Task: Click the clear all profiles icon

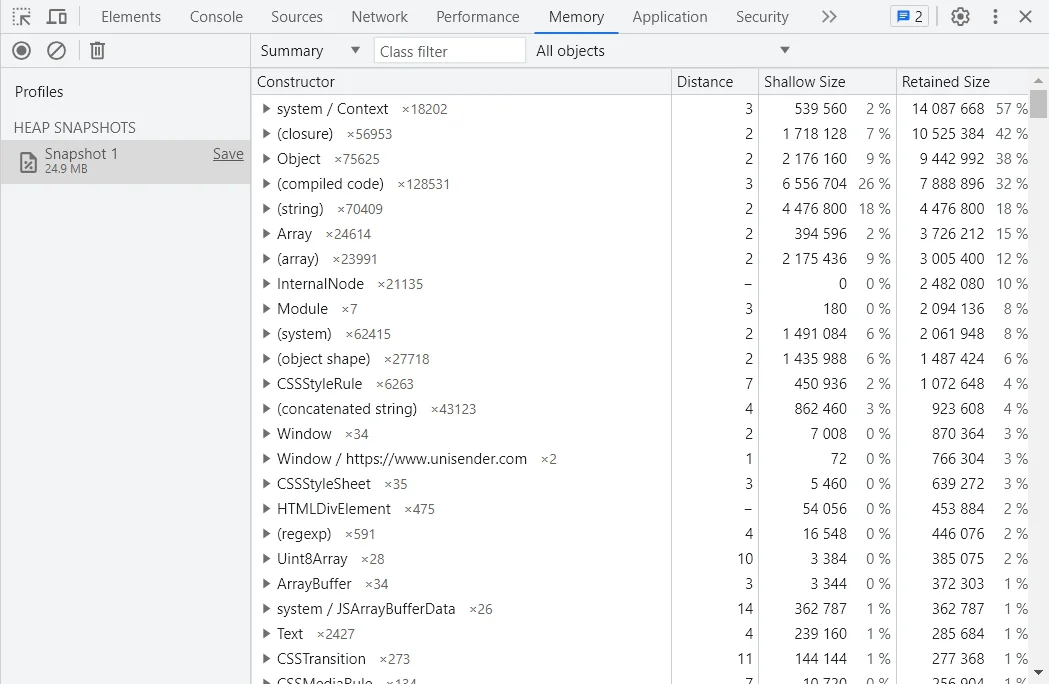Action: click(x=57, y=50)
